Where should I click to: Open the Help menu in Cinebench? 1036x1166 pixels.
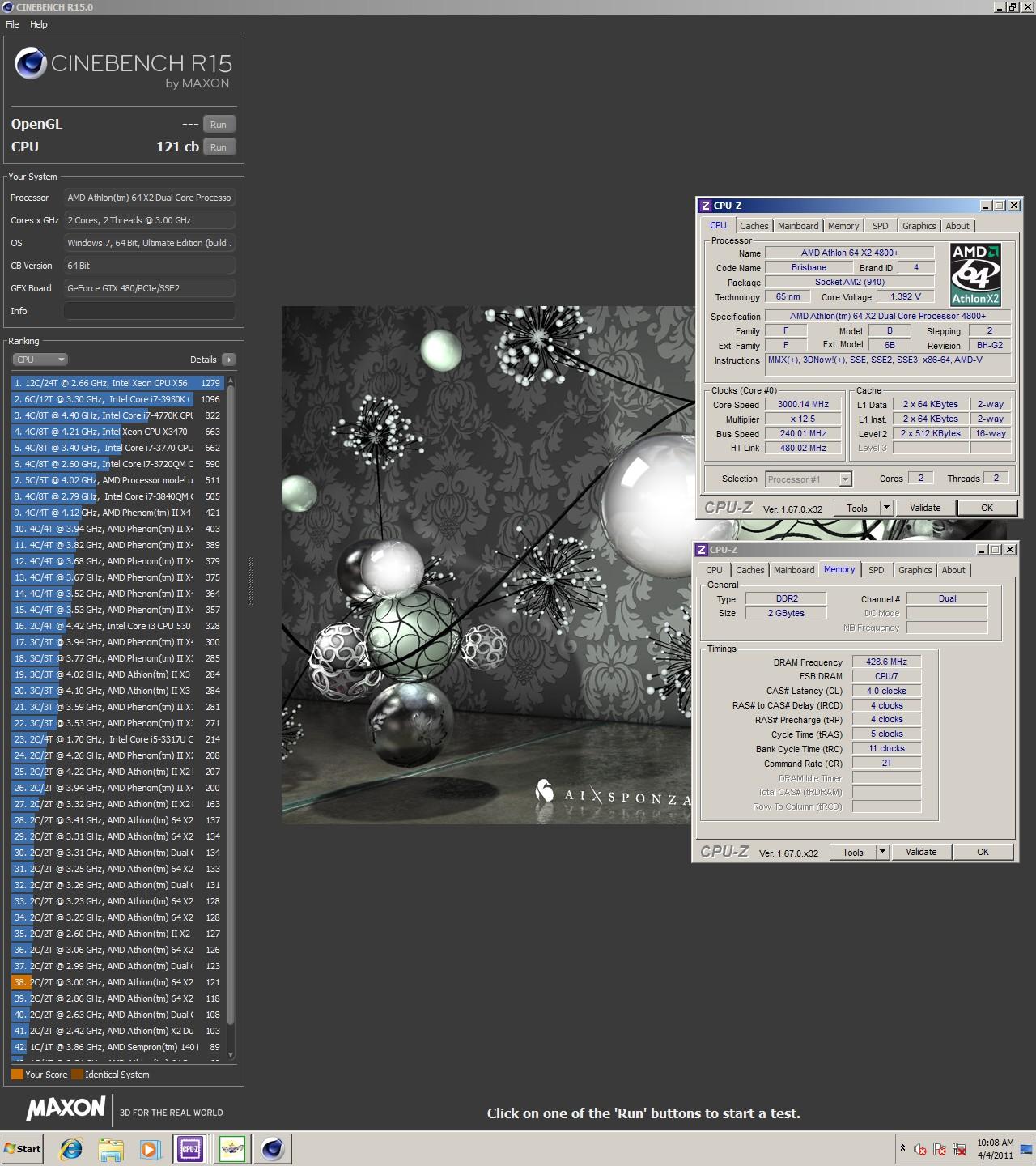click(x=39, y=24)
